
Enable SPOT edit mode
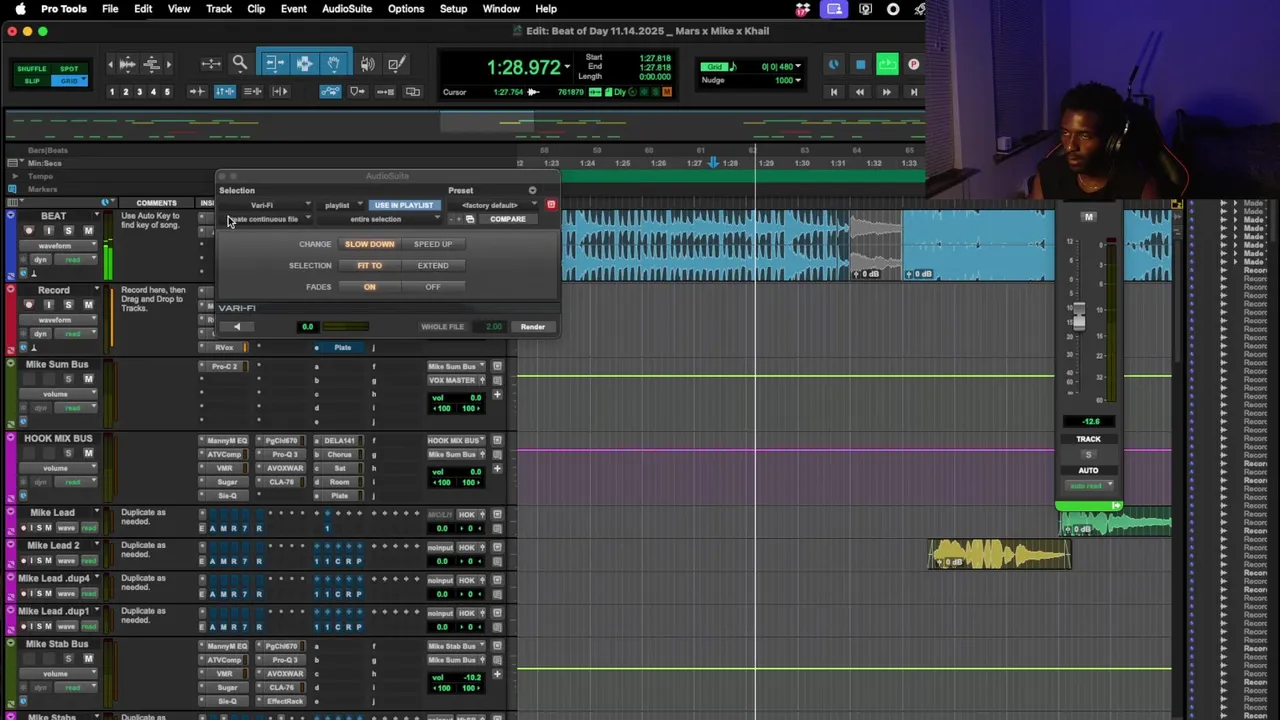click(69, 69)
